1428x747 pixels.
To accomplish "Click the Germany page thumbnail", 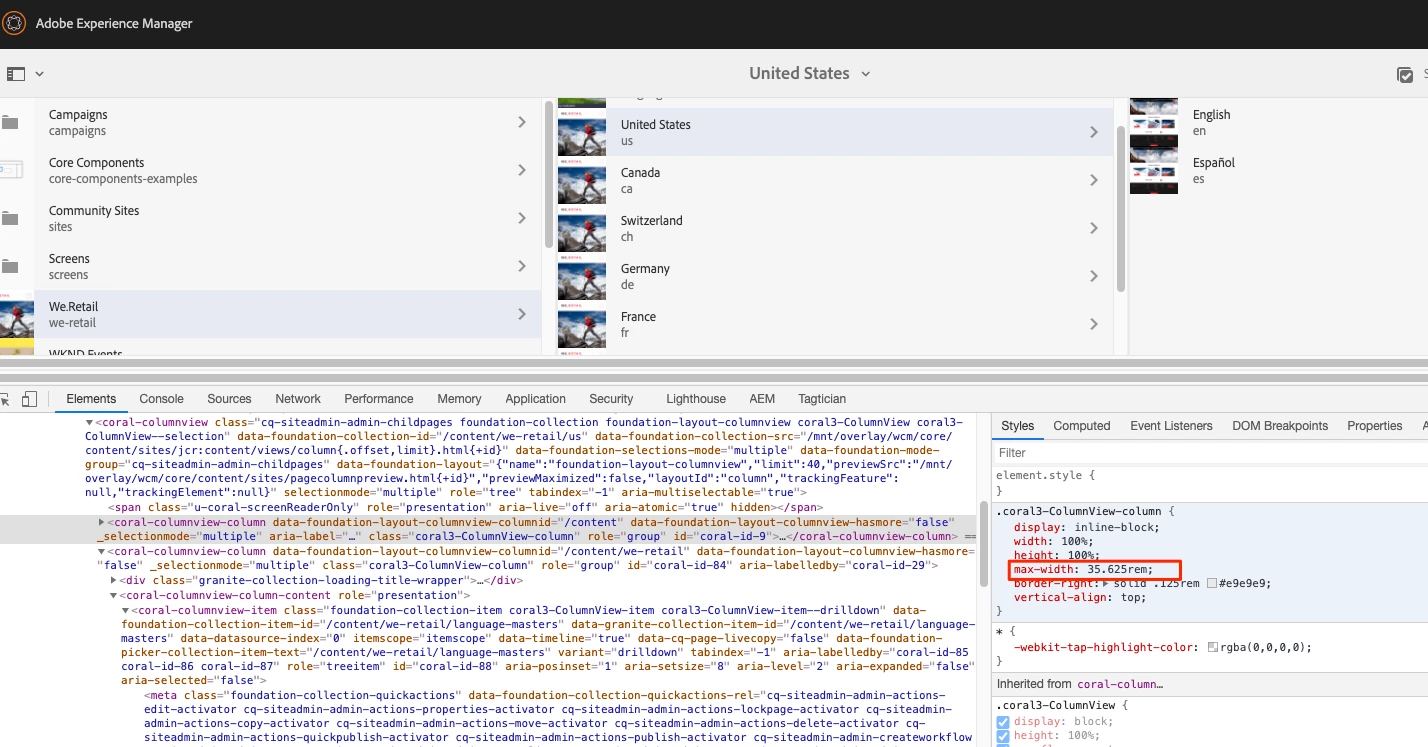I will [x=582, y=277].
